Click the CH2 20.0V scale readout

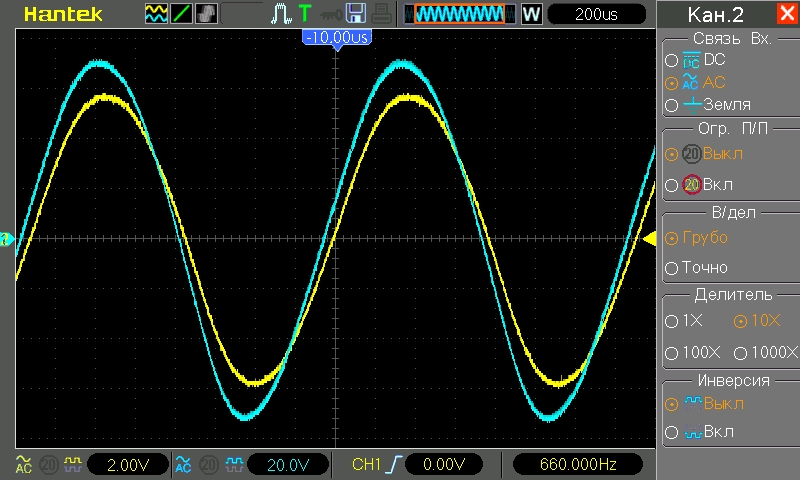click(288, 464)
